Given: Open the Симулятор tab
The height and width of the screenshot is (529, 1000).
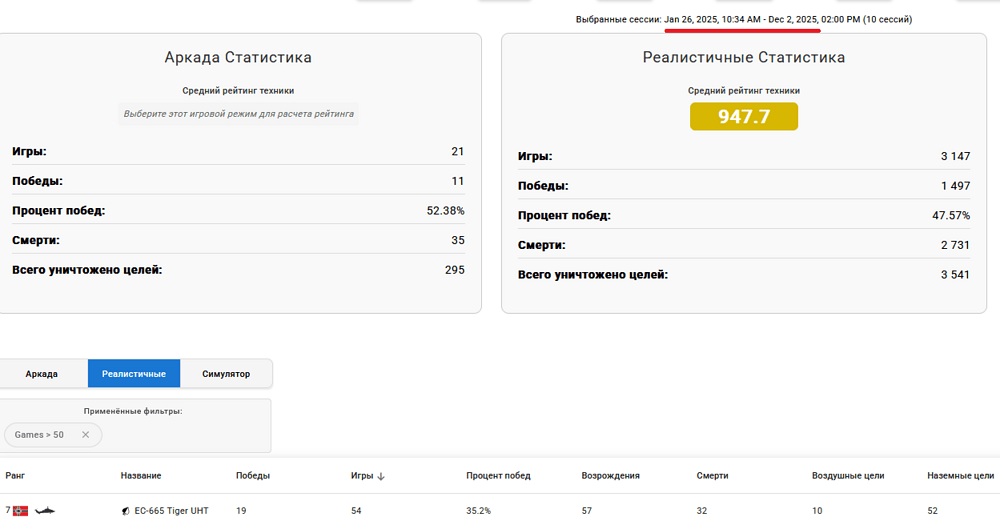Looking at the screenshot, I should tap(226, 374).
